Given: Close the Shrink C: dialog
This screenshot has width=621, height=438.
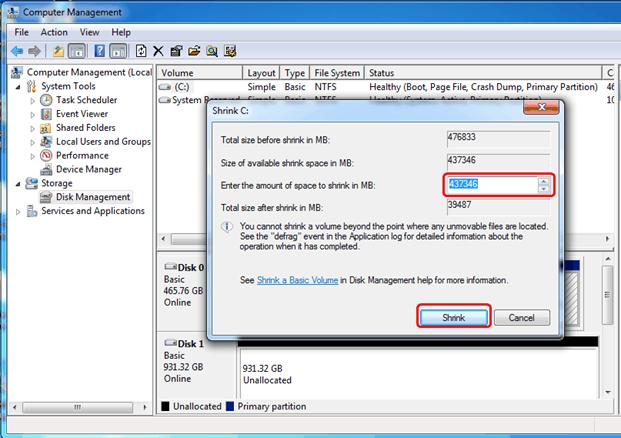Looking at the screenshot, I should point(541,107).
